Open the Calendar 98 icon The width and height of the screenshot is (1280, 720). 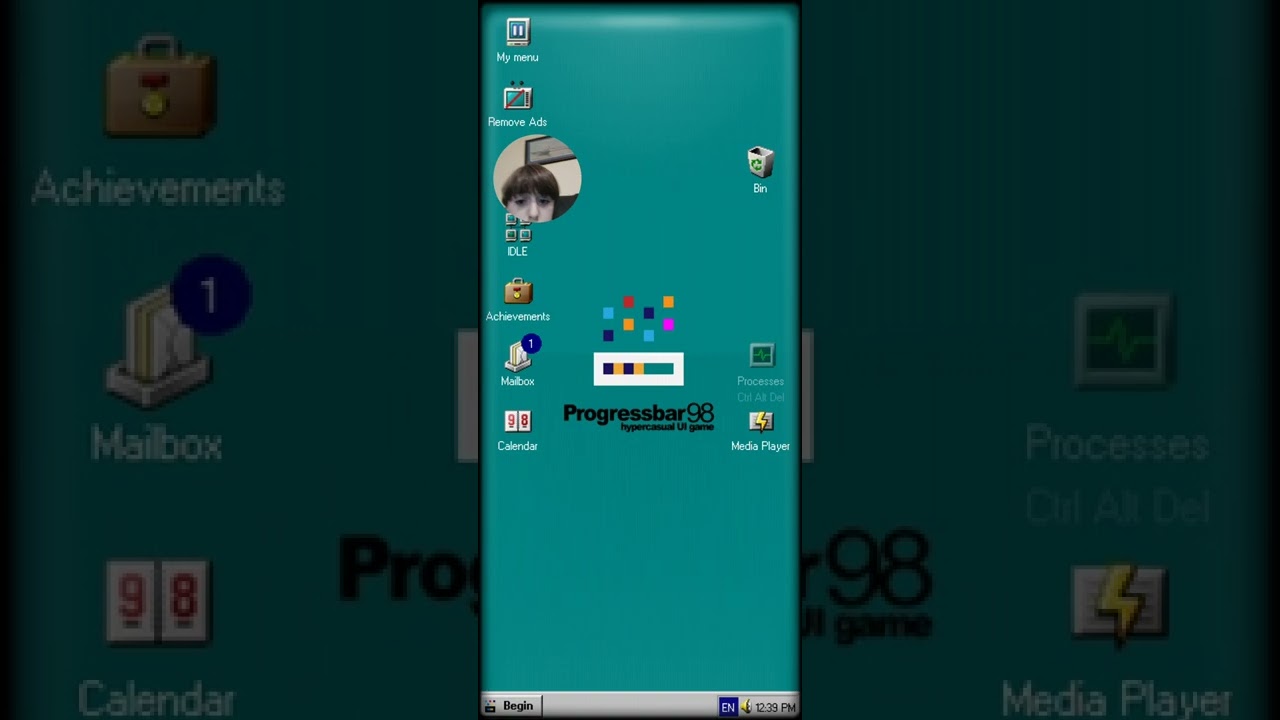517,421
